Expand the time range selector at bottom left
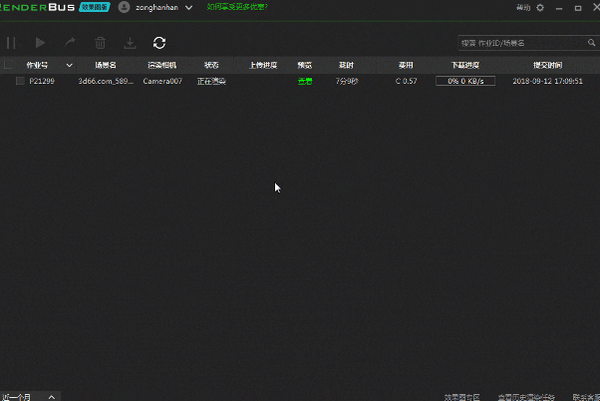Image resolution: width=600 pixels, height=401 pixels. [x=51, y=396]
